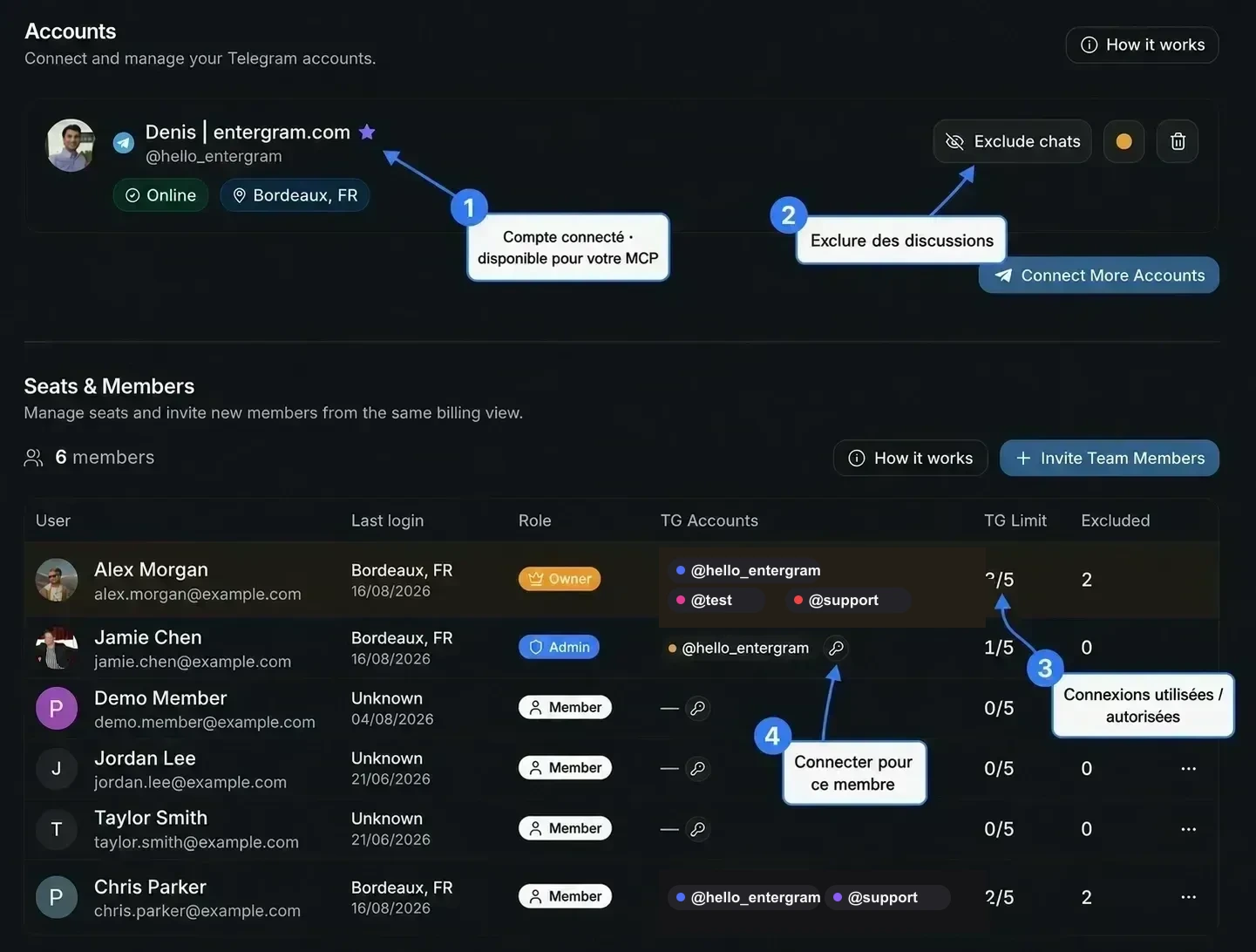Click Member badge in Demo Member row
The height and width of the screenshot is (952, 1256).
click(565, 707)
